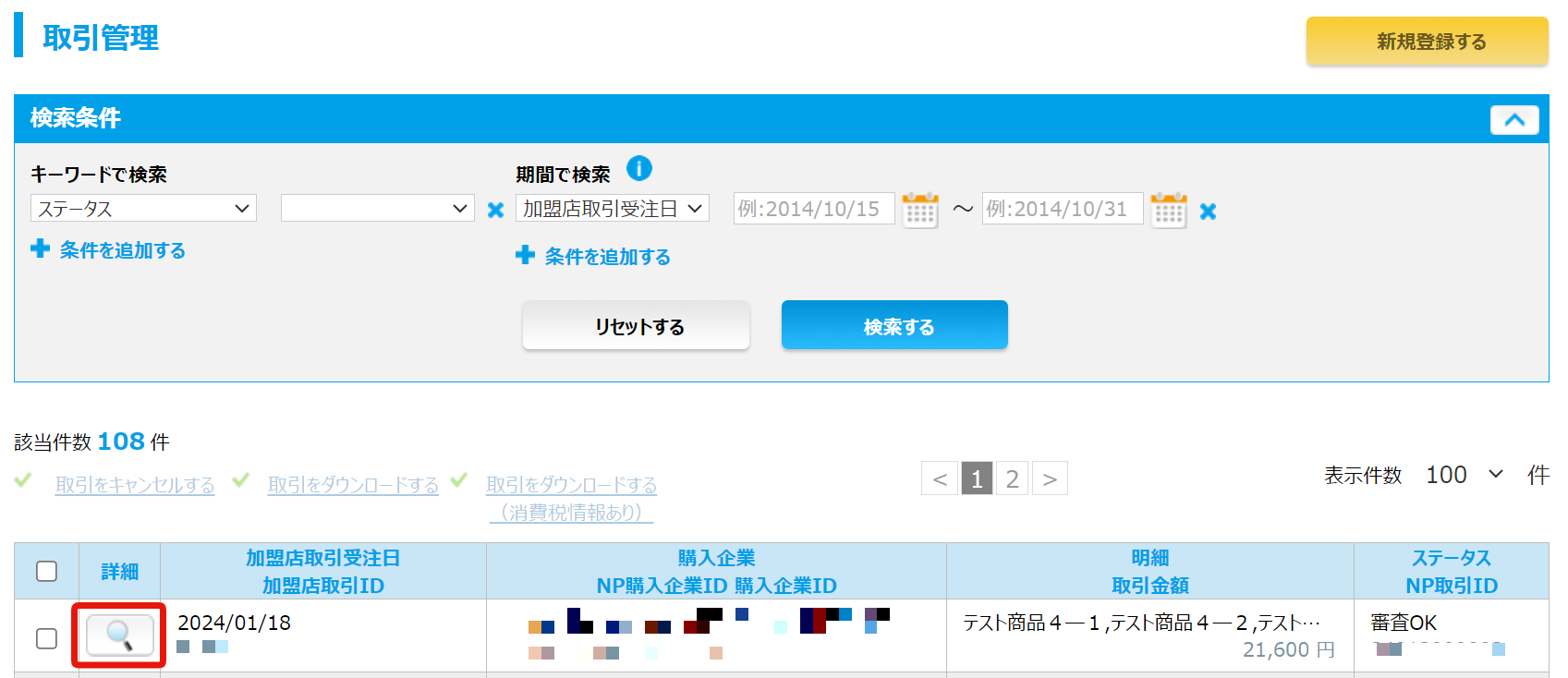This screenshot has height=678, width=1568.
Task: Click the 明細 column header
Action: point(1150,558)
